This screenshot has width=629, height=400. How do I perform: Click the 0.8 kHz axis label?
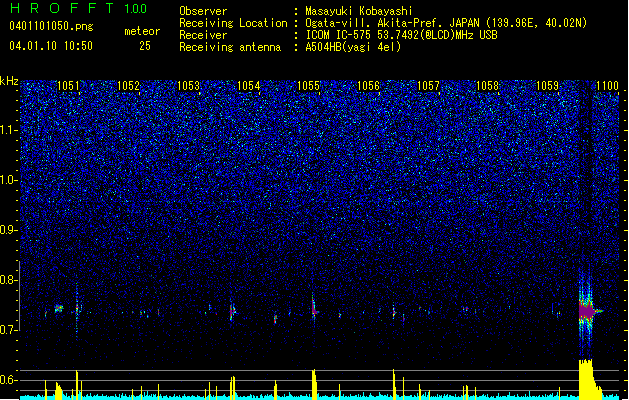pyautogui.click(x=8, y=280)
